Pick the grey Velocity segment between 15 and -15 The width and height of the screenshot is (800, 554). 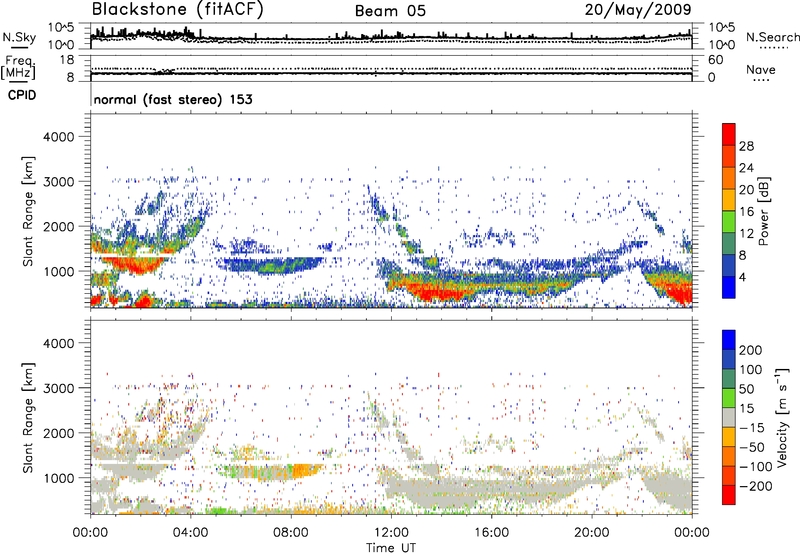[x=729, y=417]
